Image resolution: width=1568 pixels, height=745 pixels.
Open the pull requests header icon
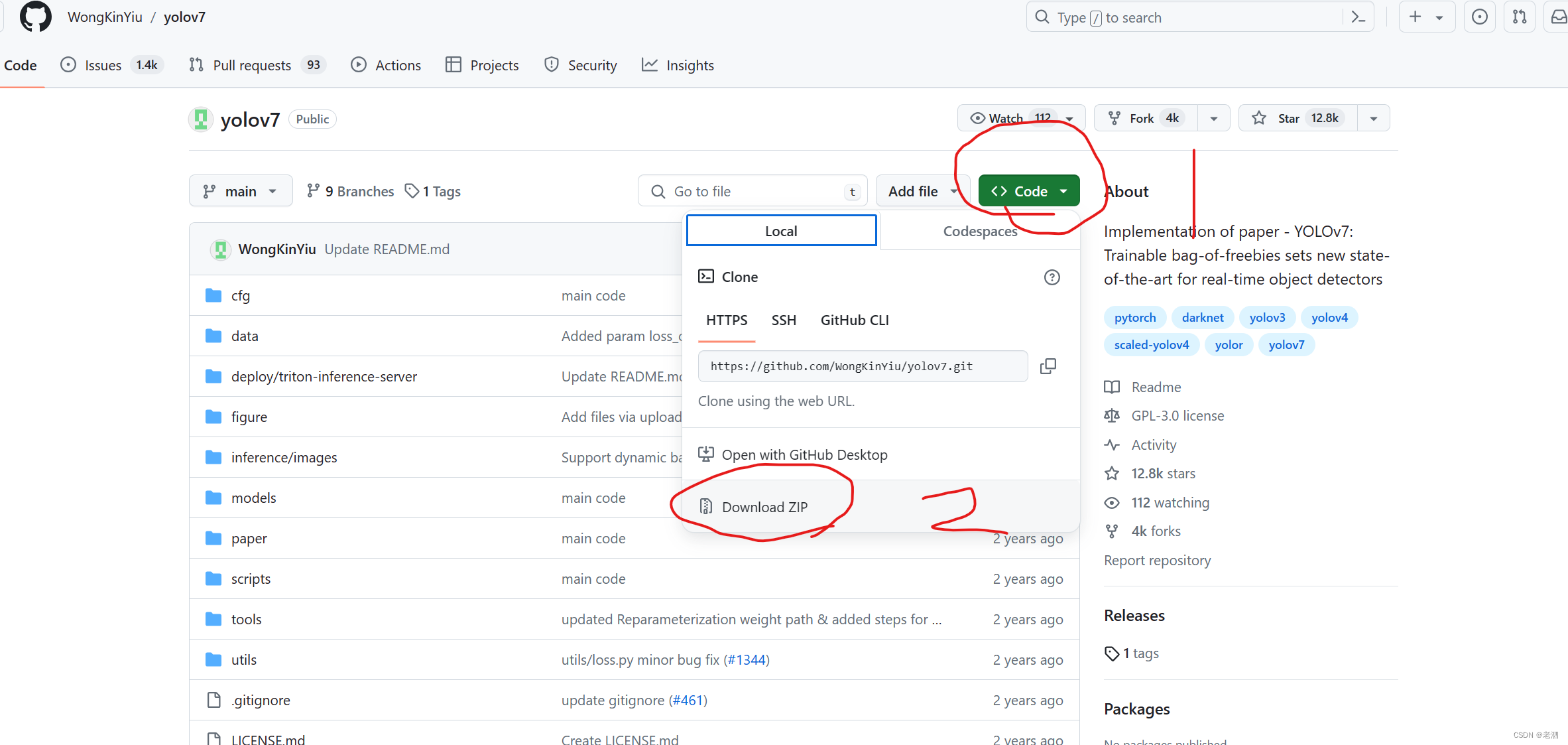point(1520,17)
